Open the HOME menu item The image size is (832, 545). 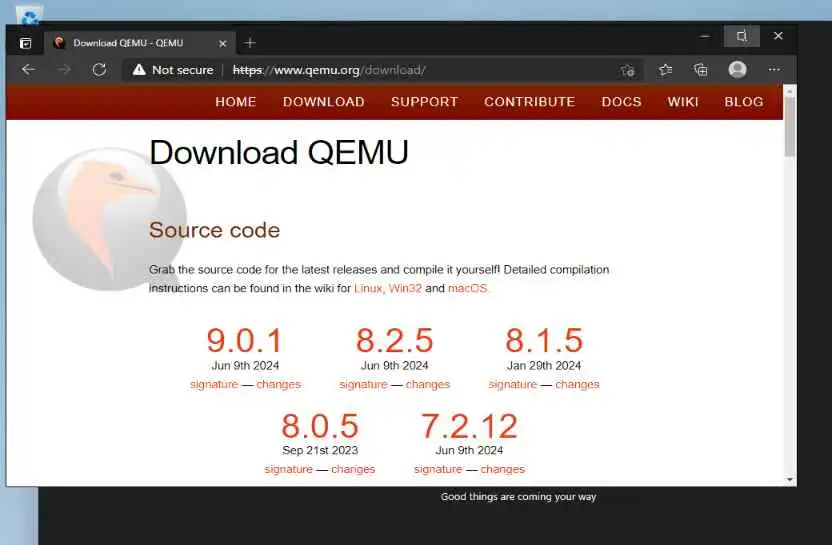click(236, 102)
